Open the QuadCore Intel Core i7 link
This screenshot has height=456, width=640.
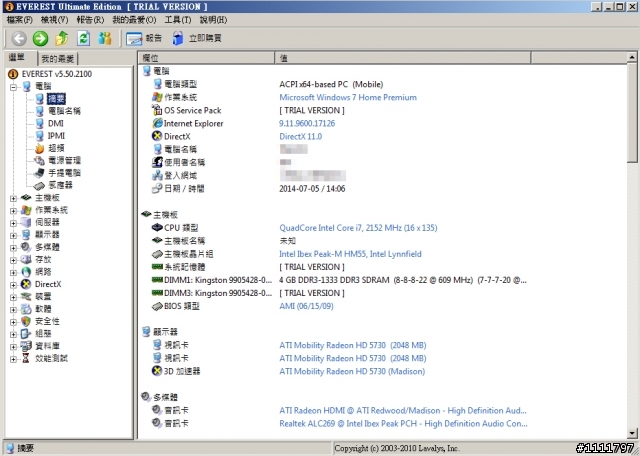click(x=358, y=228)
